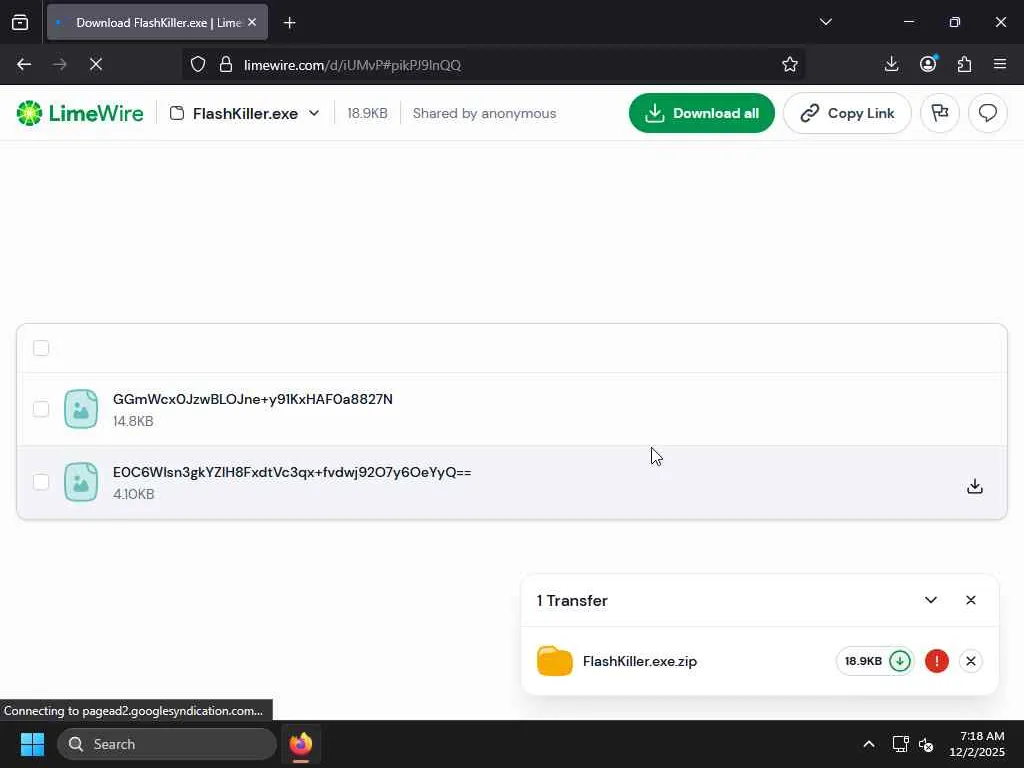Click the red error alert icon in transfer

click(x=936, y=661)
